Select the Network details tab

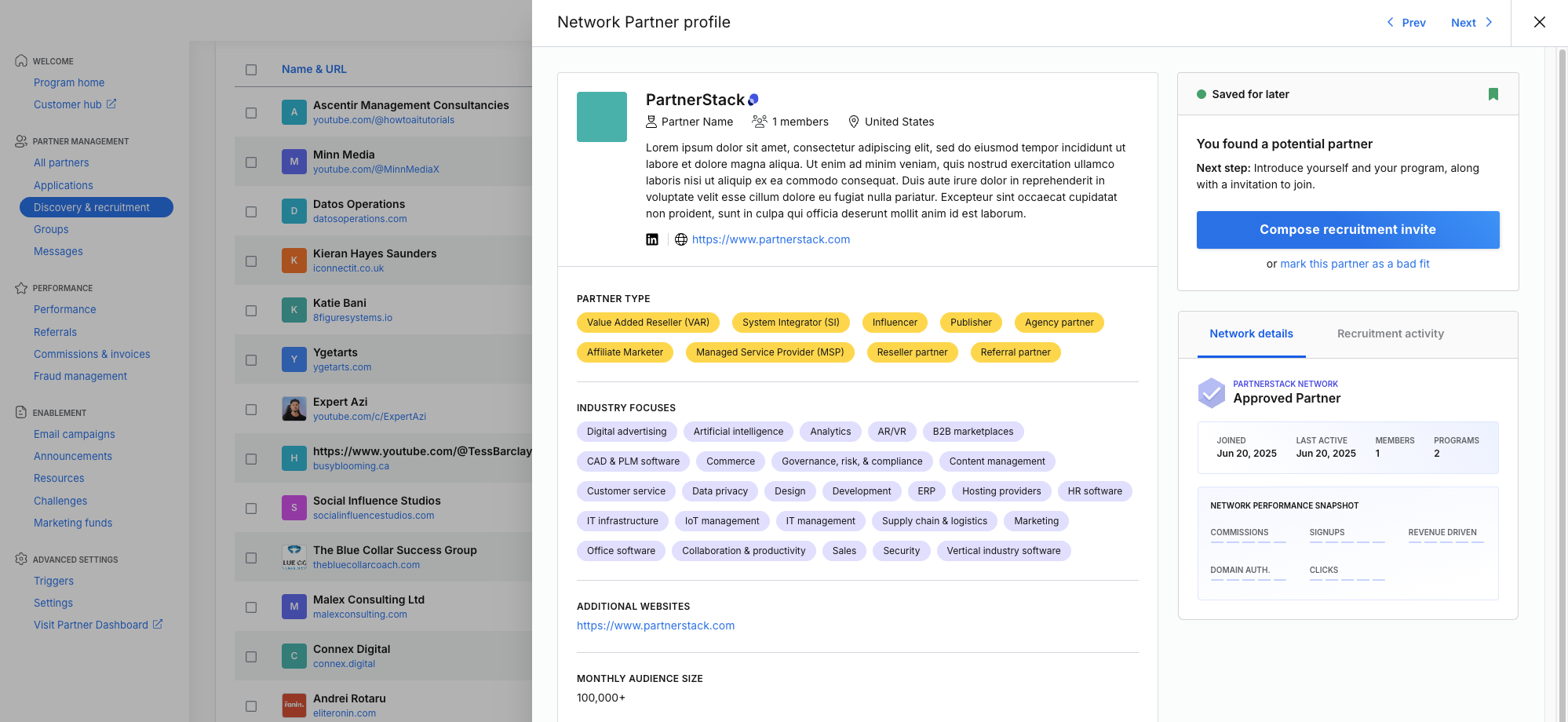tap(1251, 334)
